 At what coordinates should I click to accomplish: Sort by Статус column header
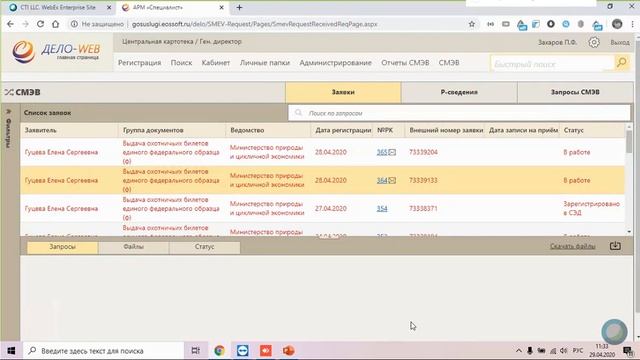coord(573,130)
